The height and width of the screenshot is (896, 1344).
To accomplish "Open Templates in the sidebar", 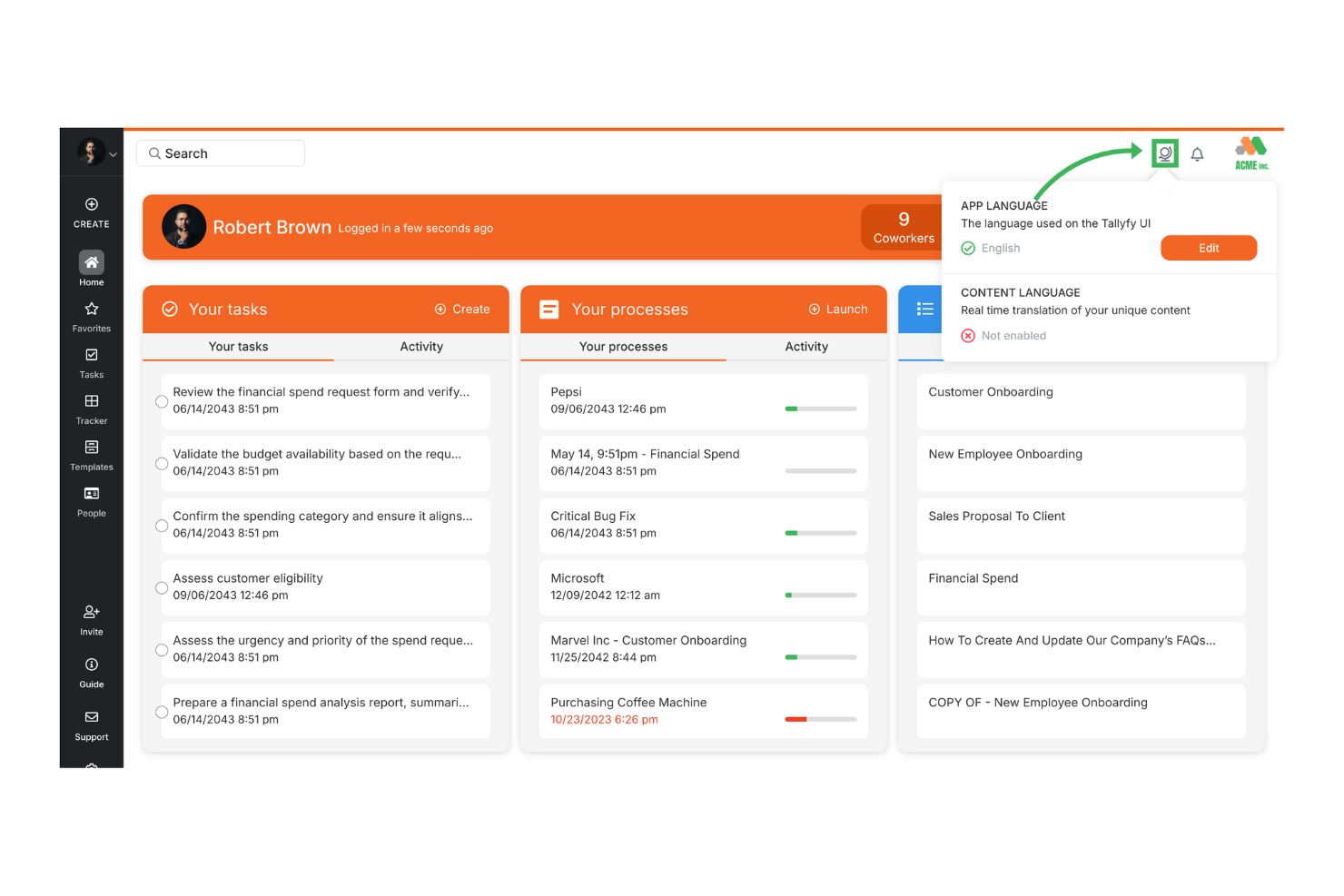I will pyautogui.click(x=92, y=455).
